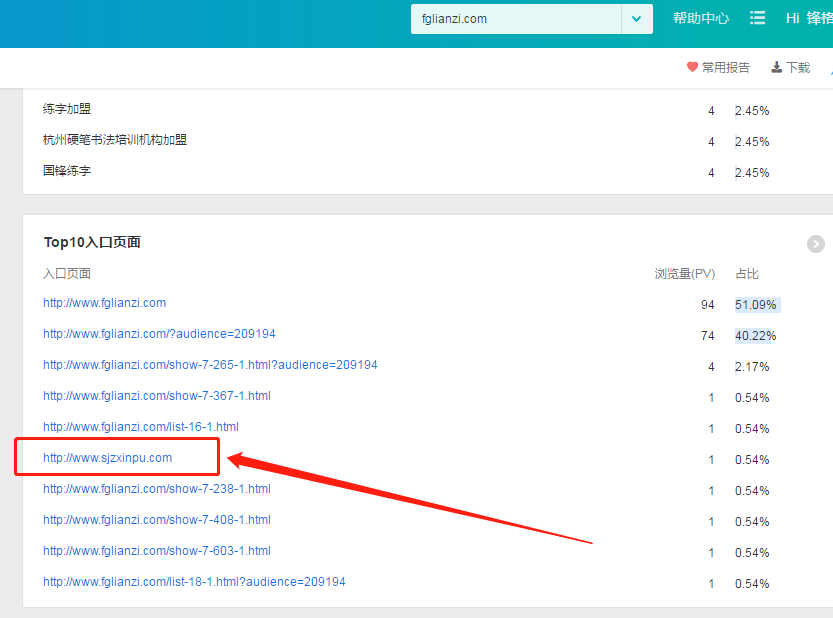Open http://www.fglianzi.com entry page link

104,303
